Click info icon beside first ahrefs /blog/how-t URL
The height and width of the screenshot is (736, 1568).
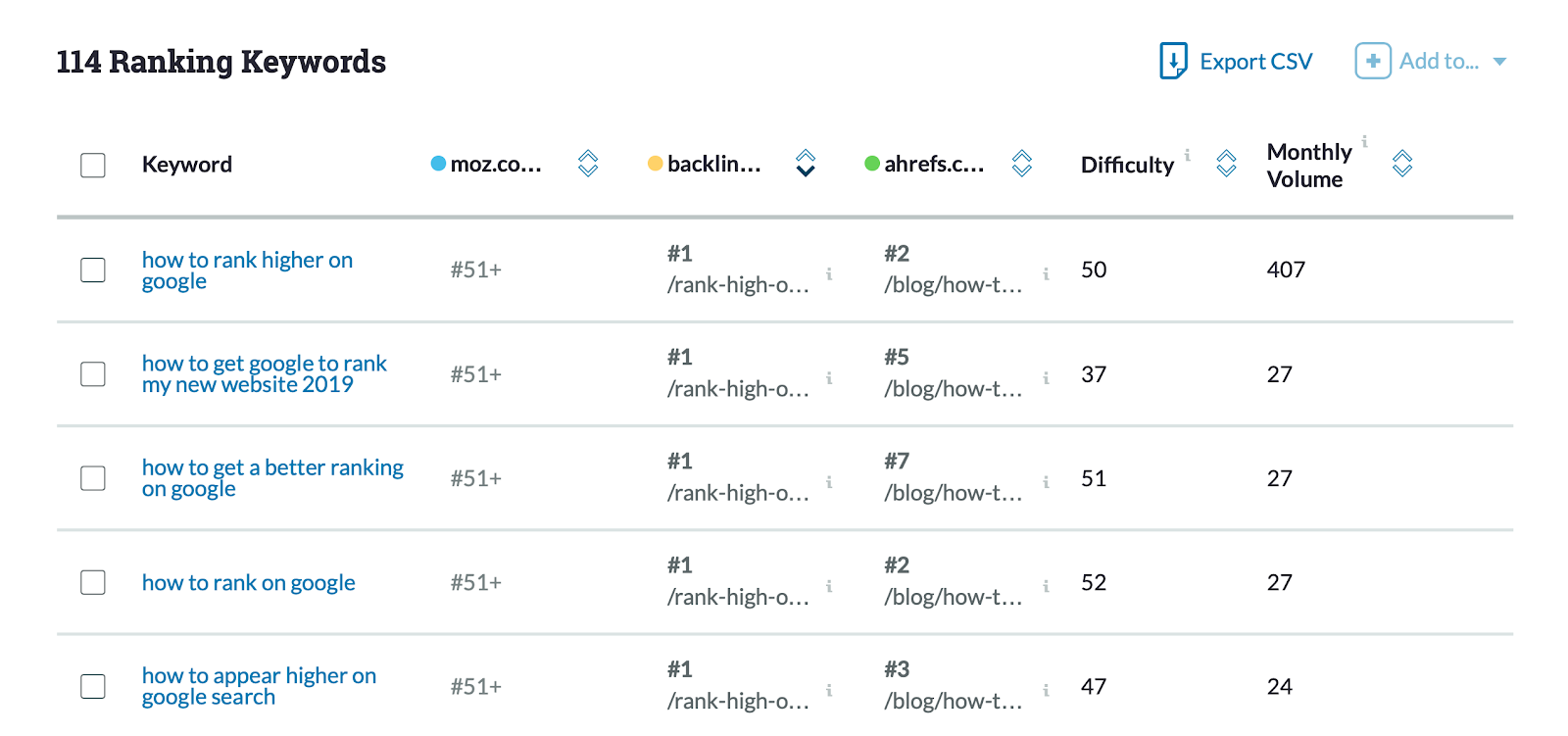1046,274
